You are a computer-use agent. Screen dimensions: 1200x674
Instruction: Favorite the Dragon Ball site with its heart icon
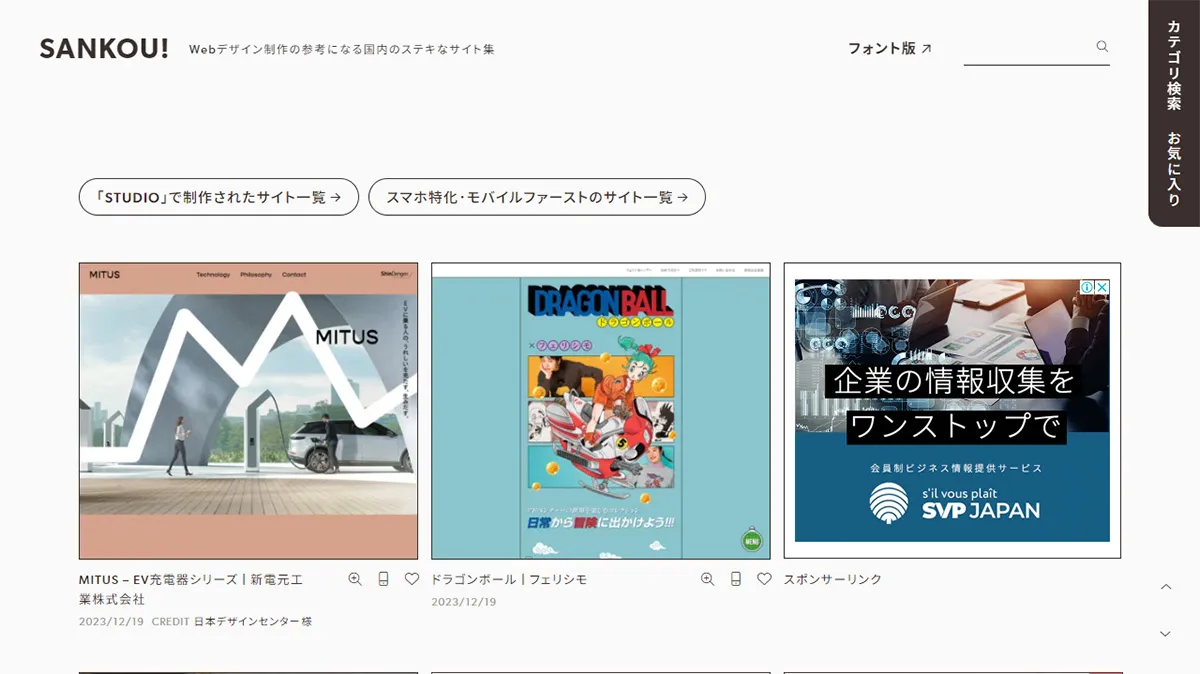pos(764,579)
